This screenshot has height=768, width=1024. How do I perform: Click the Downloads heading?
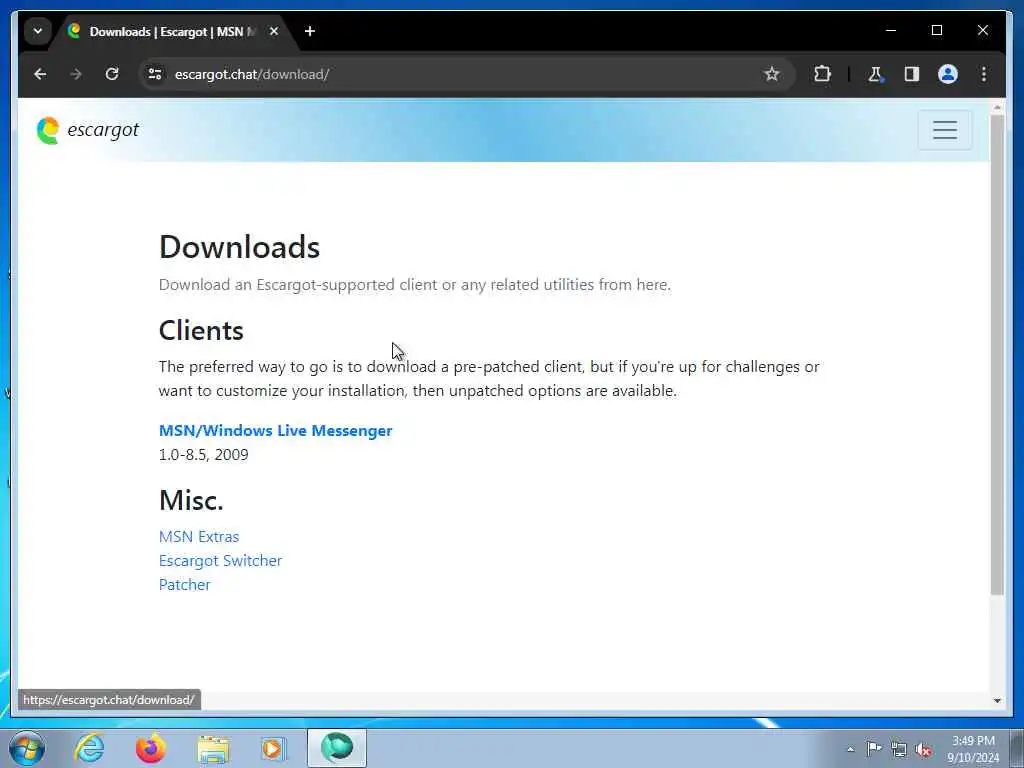pos(240,247)
